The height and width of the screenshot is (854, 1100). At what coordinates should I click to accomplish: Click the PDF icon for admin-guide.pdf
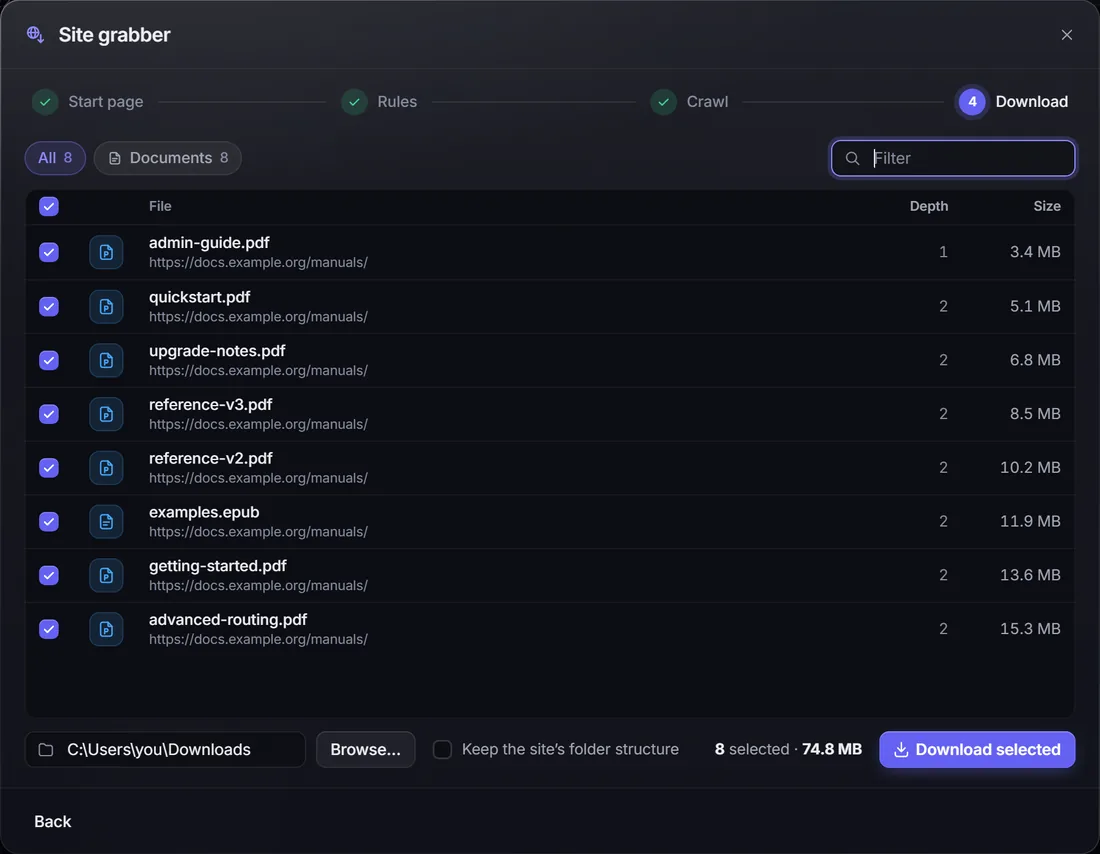click(x=106, y=253)
